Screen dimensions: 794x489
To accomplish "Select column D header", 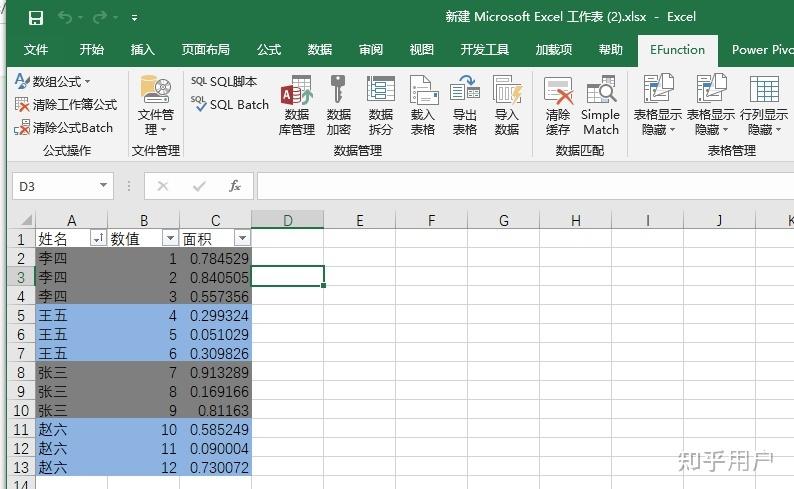I will [288, 220].
